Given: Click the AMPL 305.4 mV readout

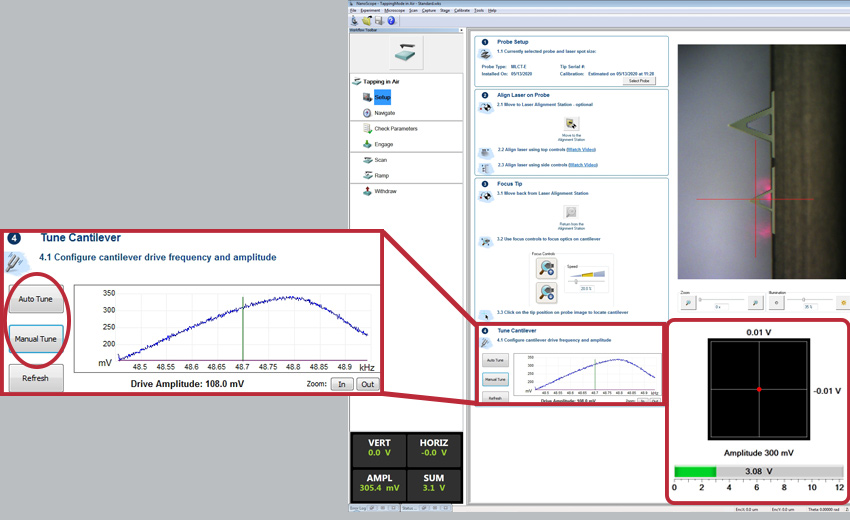Looking at the screenshot, I should coord(379,483).
